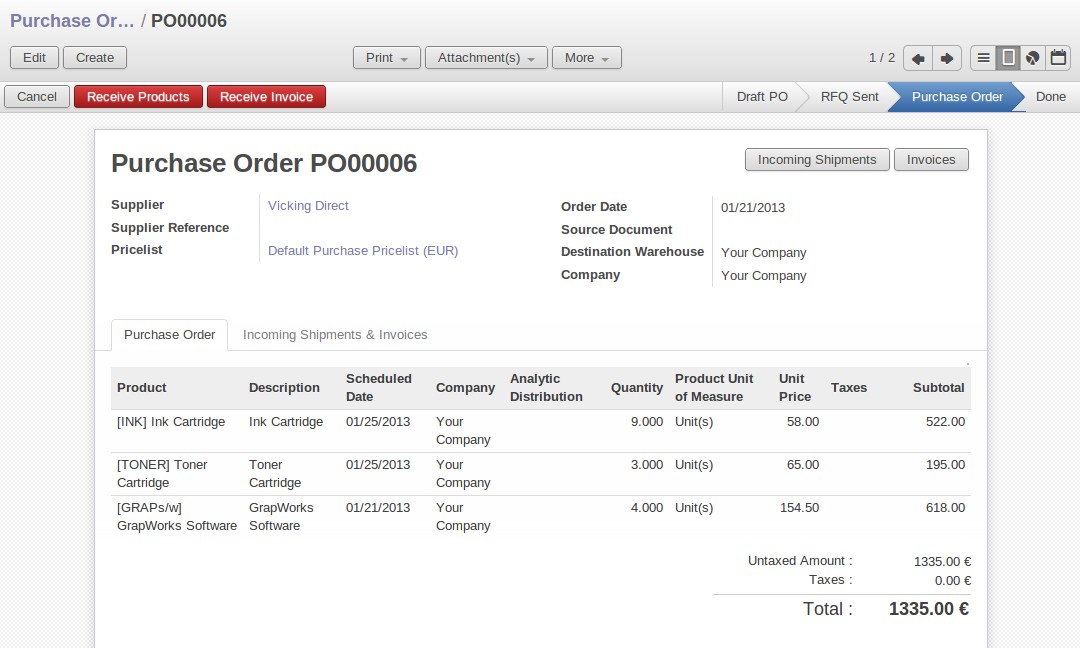The height and width of the screenshot is (648, 1080).
Task: Click the record counter 1 / 2
Action: click(x=882, y=58)
